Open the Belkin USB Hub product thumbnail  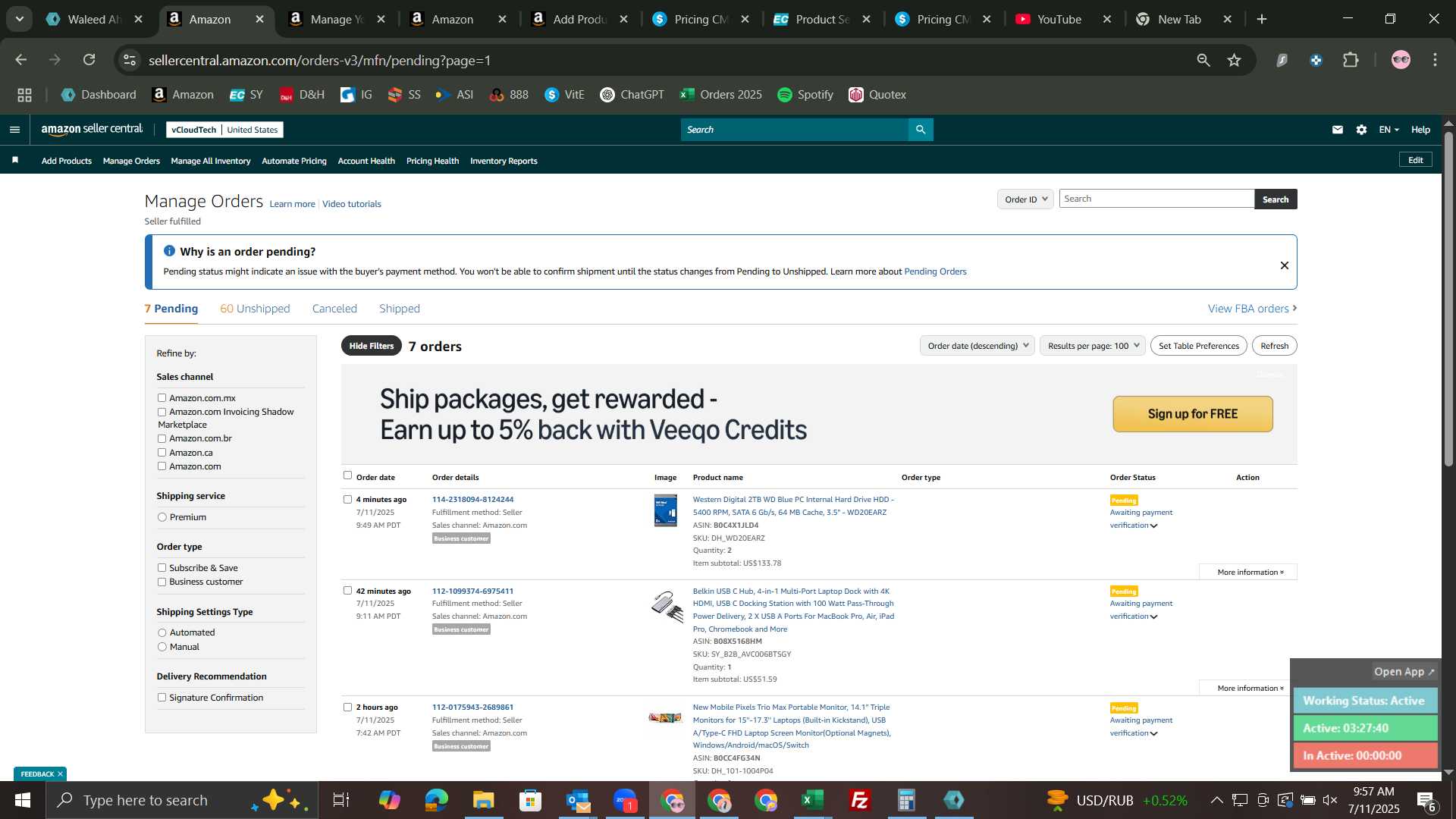(x=667, y=607)
